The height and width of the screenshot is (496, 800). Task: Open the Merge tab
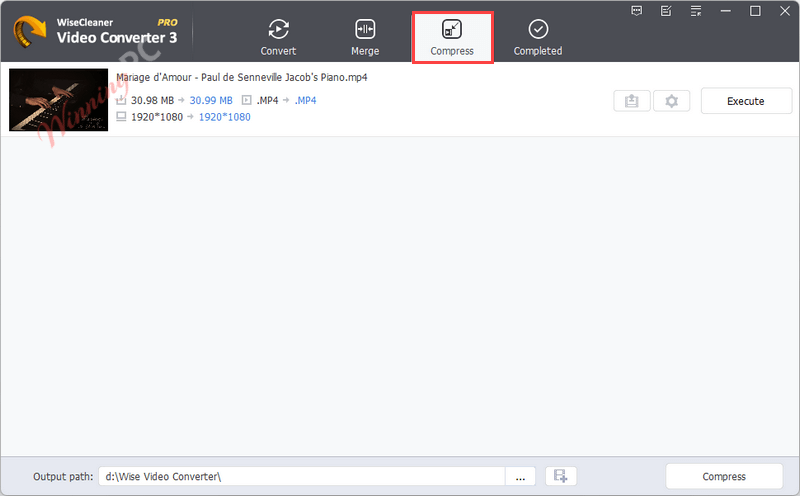tap(365, 37)
